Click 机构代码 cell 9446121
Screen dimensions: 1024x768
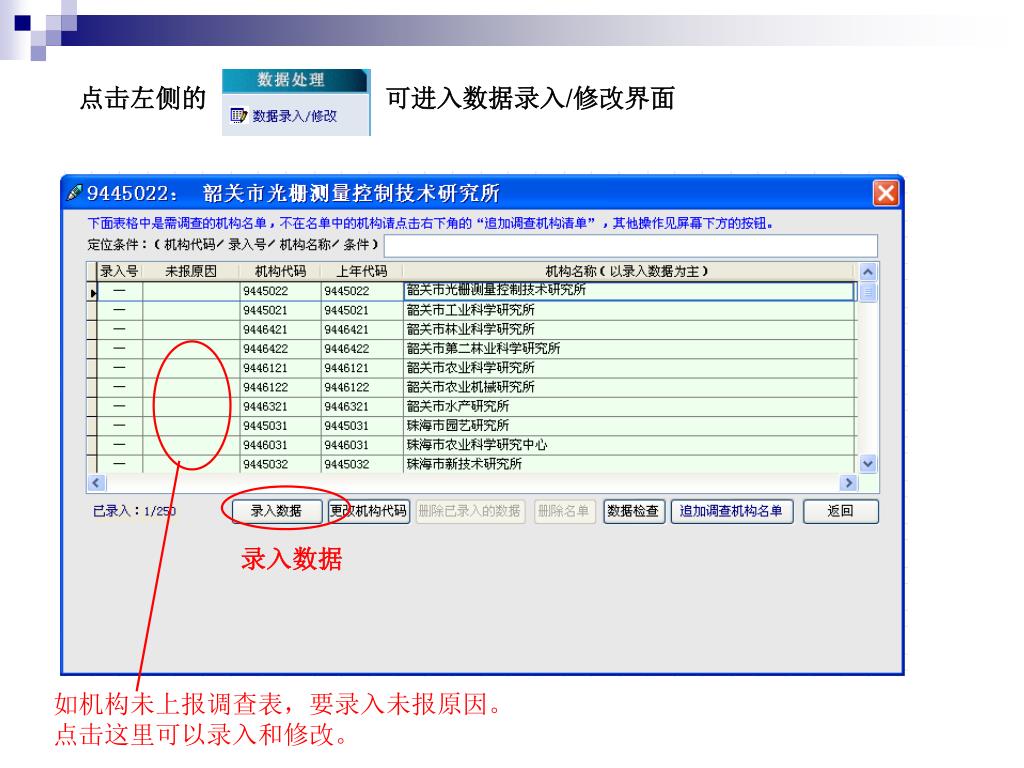[281, 368]
